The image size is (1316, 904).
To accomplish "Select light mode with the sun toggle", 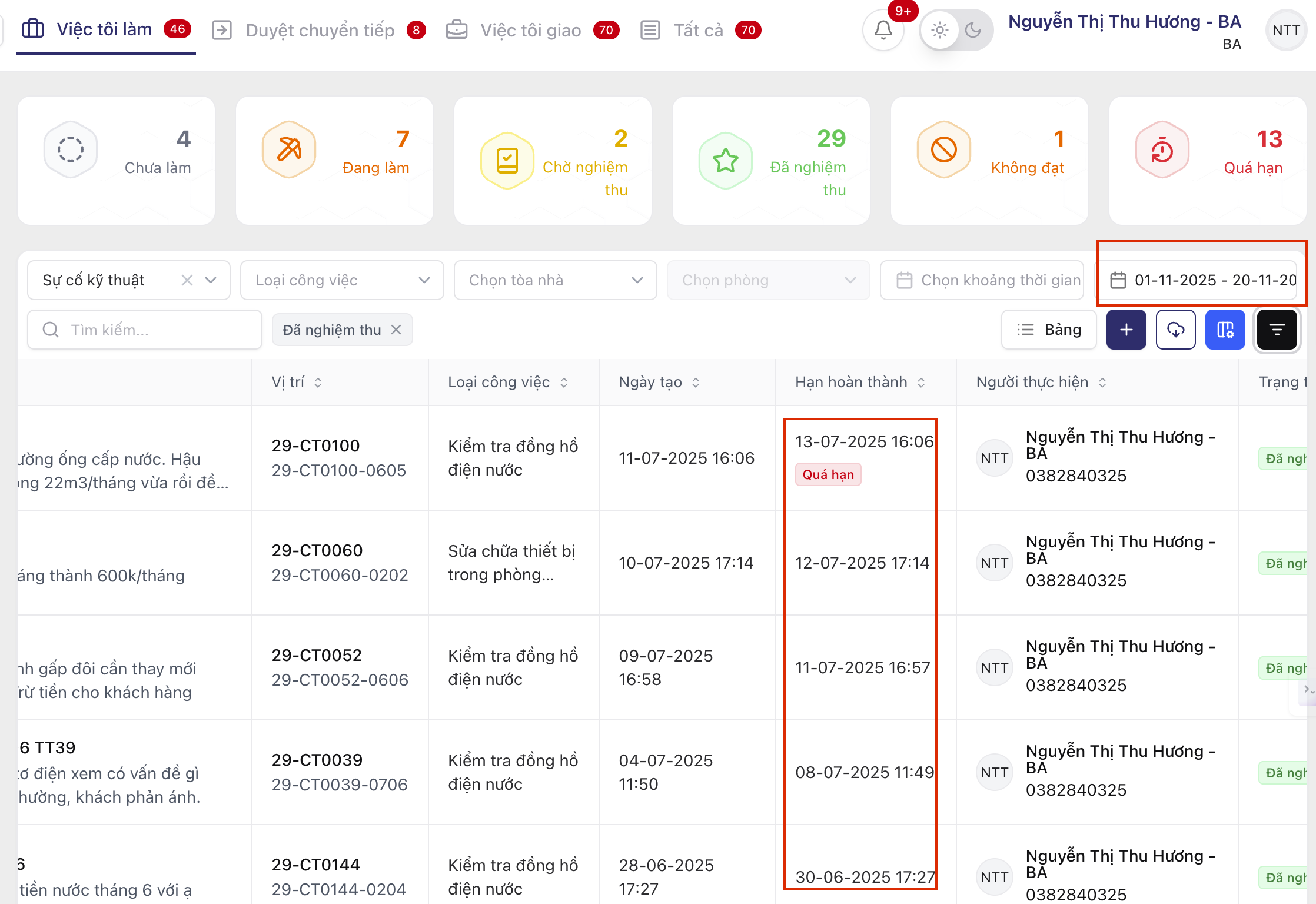I will (940, 30).
